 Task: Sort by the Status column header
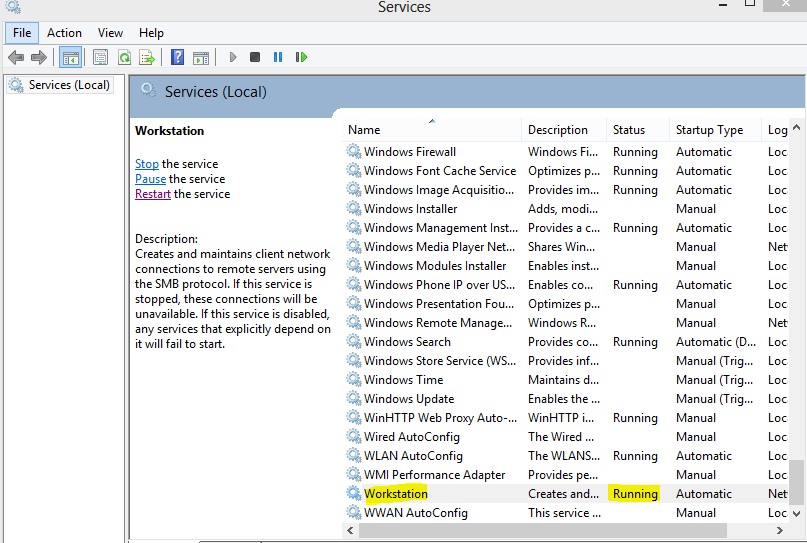coord(638,130)
